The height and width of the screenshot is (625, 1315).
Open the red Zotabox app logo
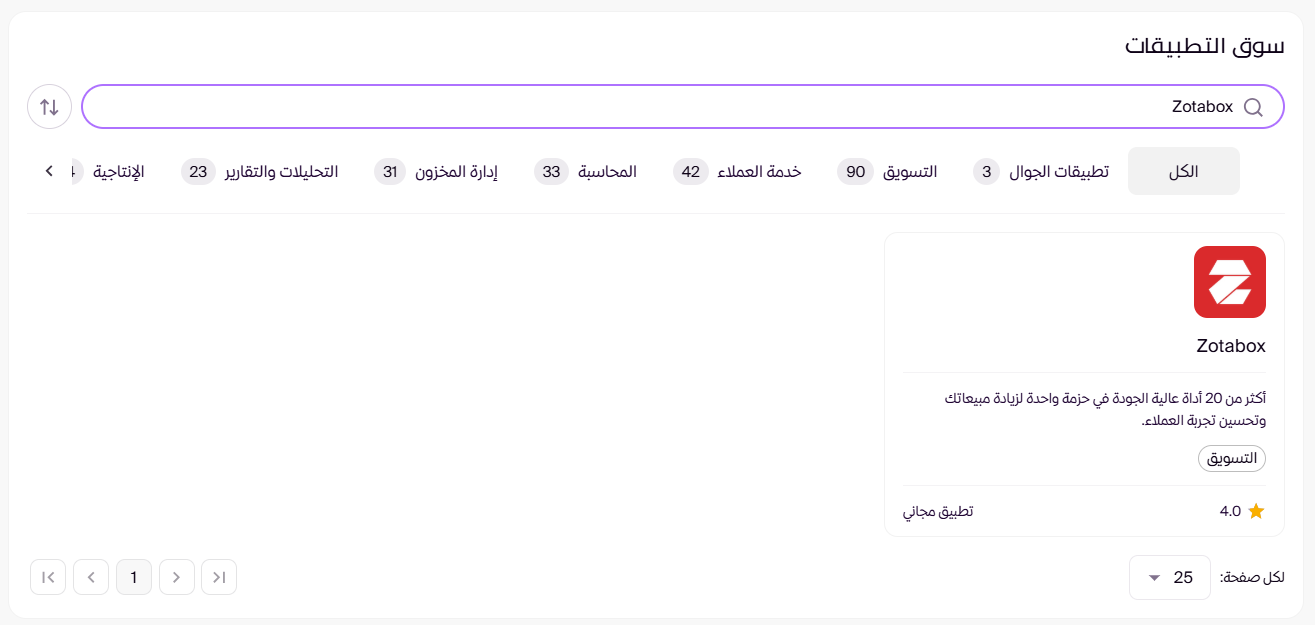(x=1229, y=281)
